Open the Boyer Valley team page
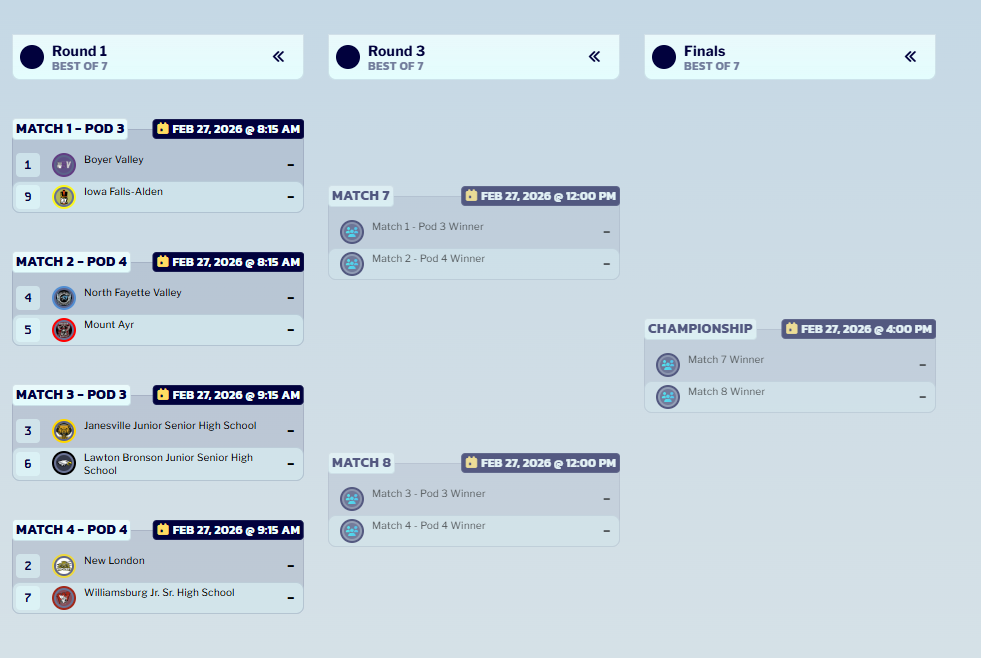 (x=113, y=158)
